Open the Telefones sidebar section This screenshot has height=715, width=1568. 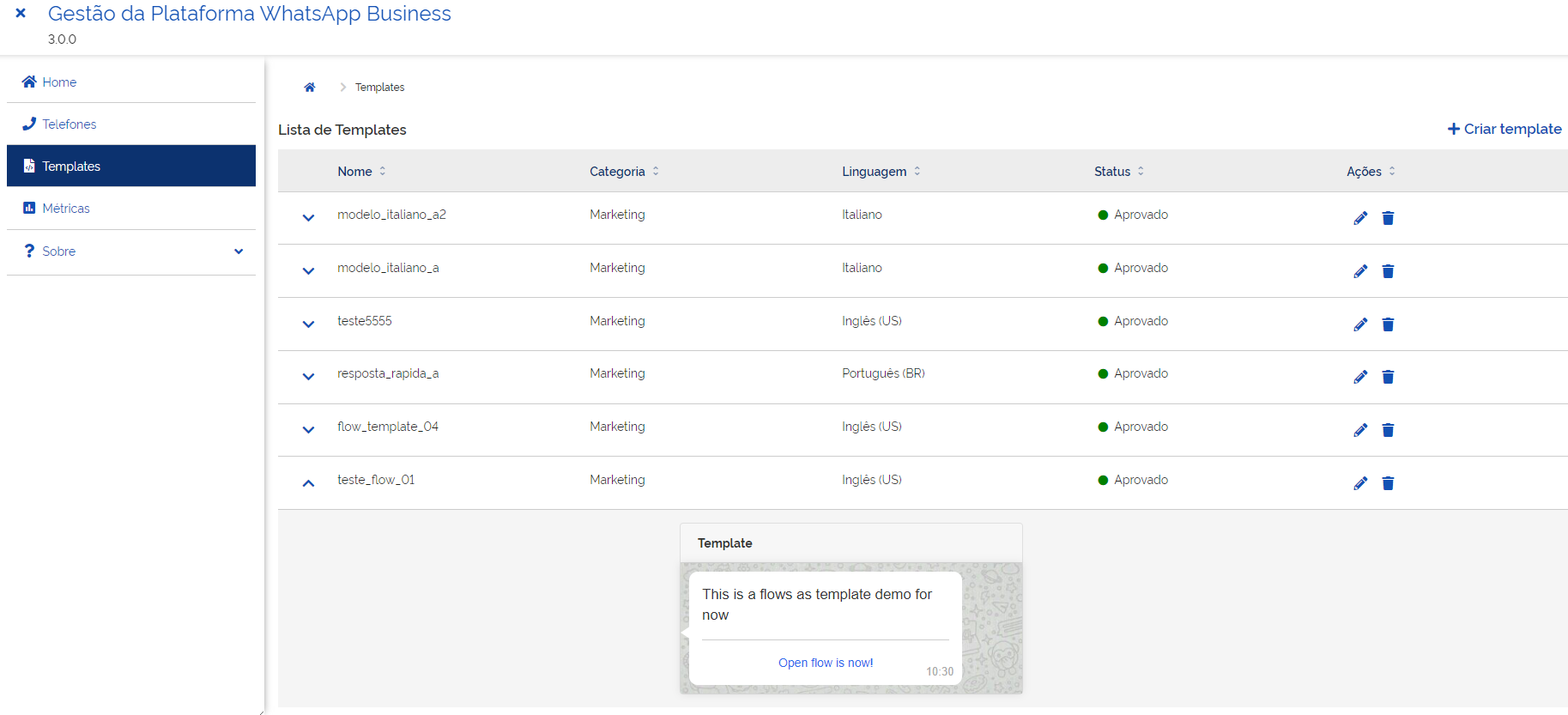click(x=69, y=124)
